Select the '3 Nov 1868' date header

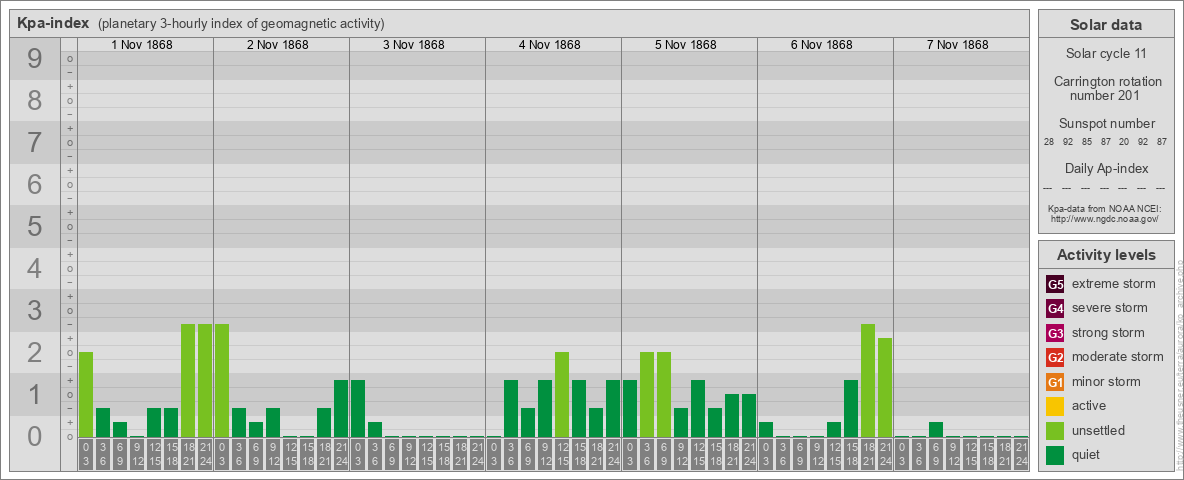(414, 45)
